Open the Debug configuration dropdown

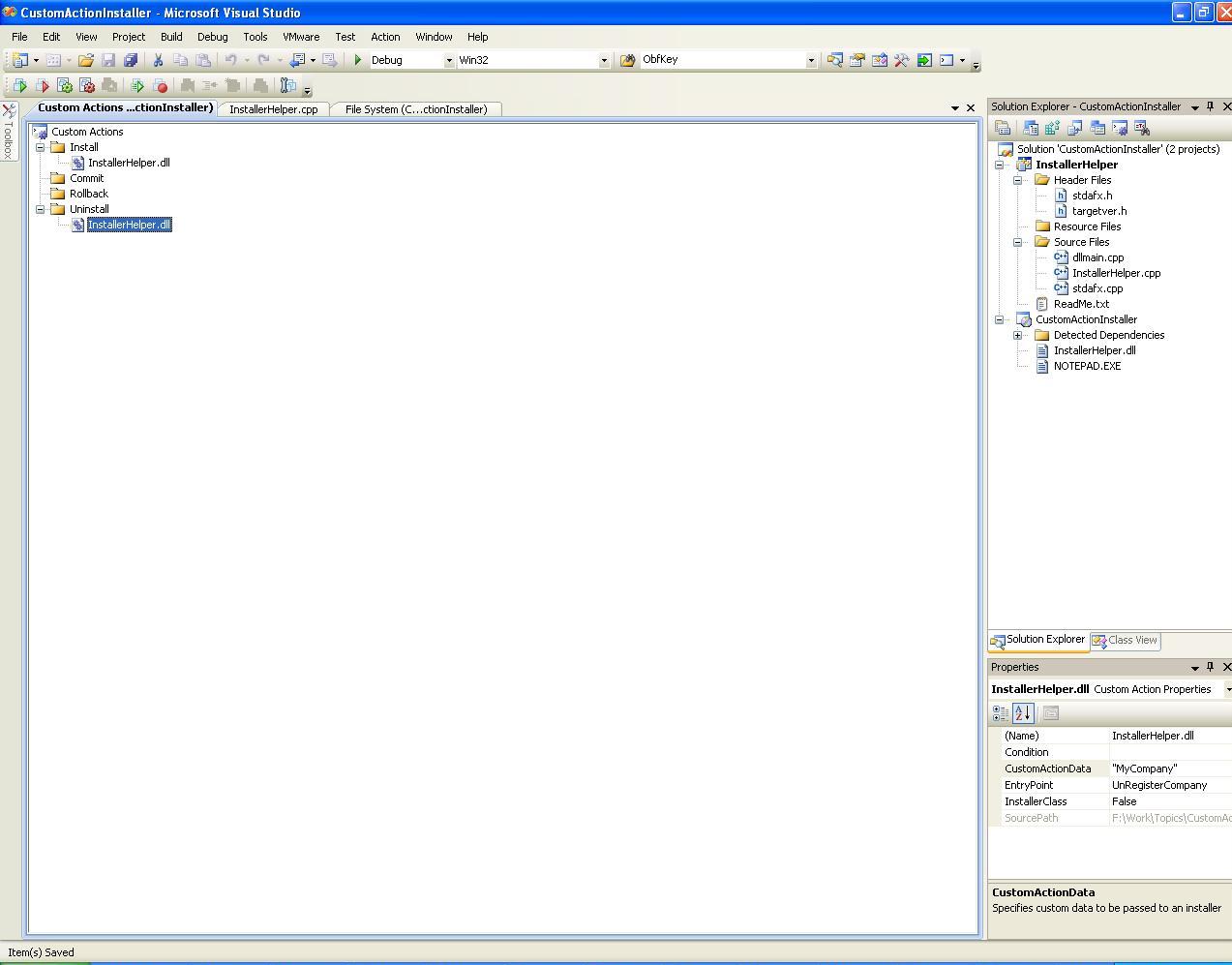pyautogui.click(x=449, y=60)
